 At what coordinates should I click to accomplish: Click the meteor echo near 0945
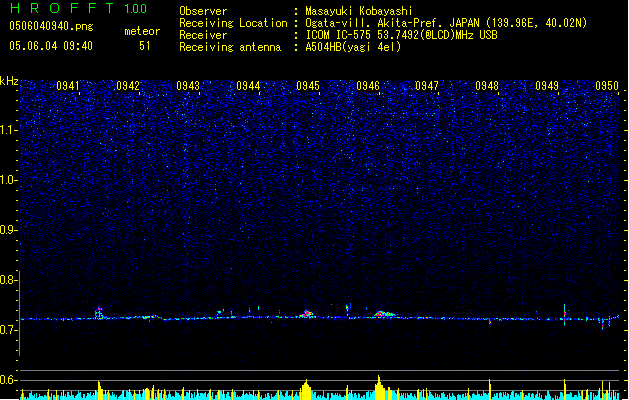(x=306, y=314)
